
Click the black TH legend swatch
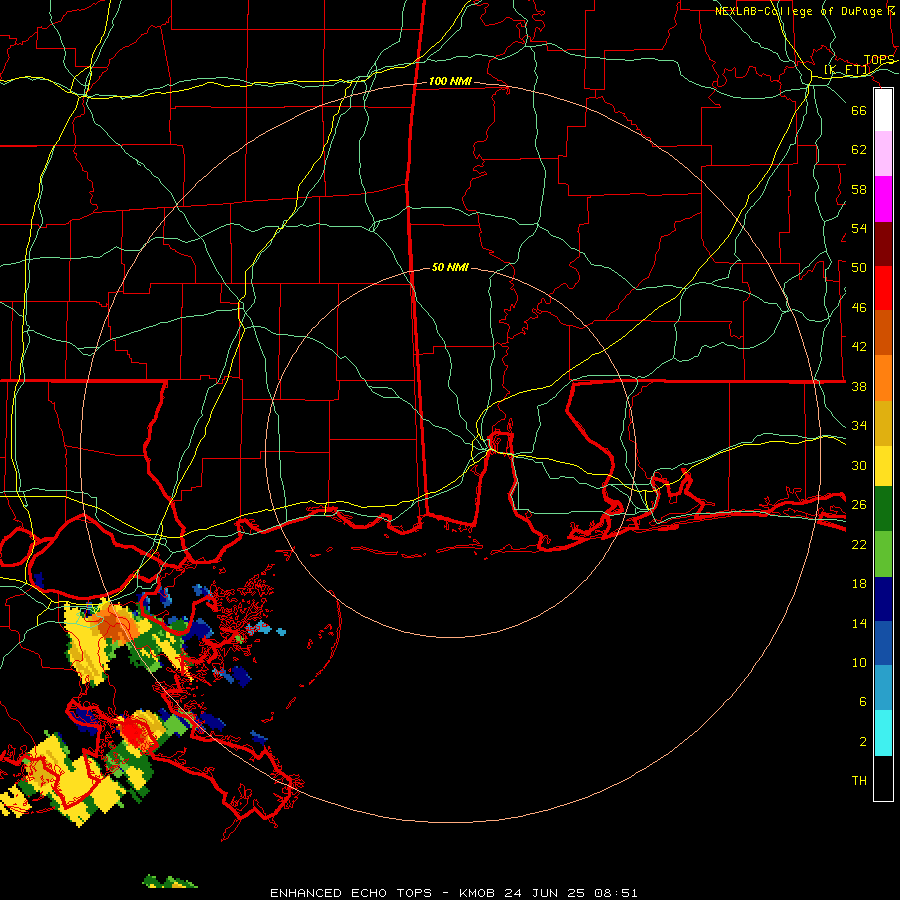[883, 778]
